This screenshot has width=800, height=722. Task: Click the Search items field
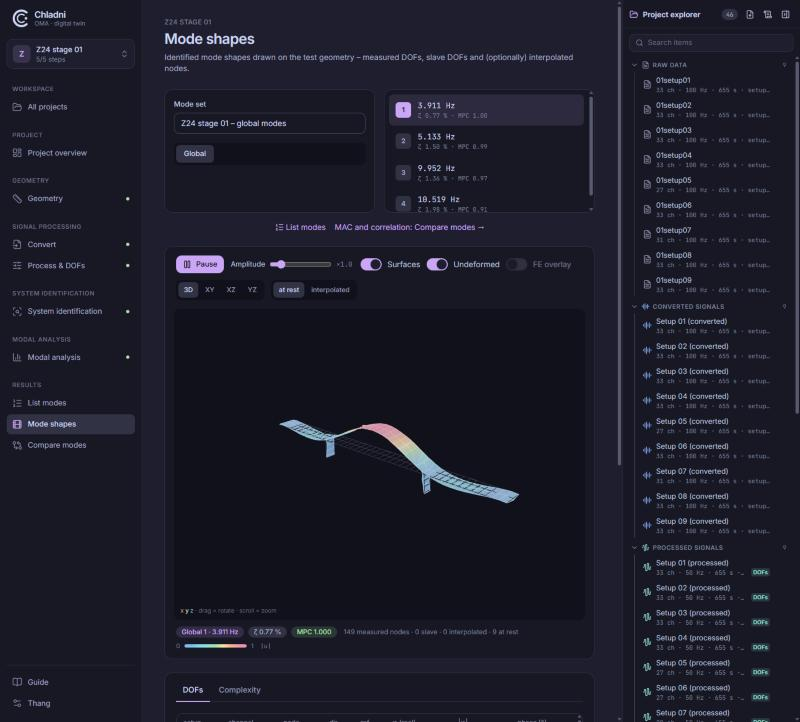coord(711,42)
